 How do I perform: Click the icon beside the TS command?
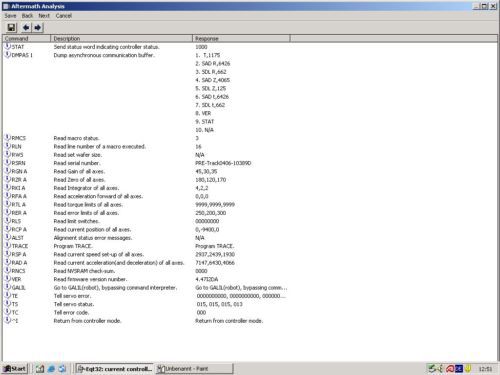click(x=7, y=304)
